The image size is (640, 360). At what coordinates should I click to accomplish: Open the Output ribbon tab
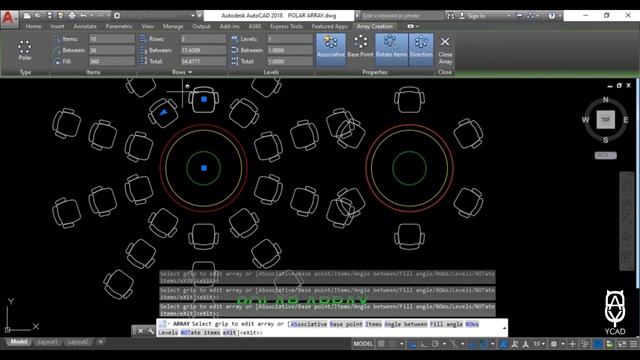pyautogui.click(x=201, y=26)
